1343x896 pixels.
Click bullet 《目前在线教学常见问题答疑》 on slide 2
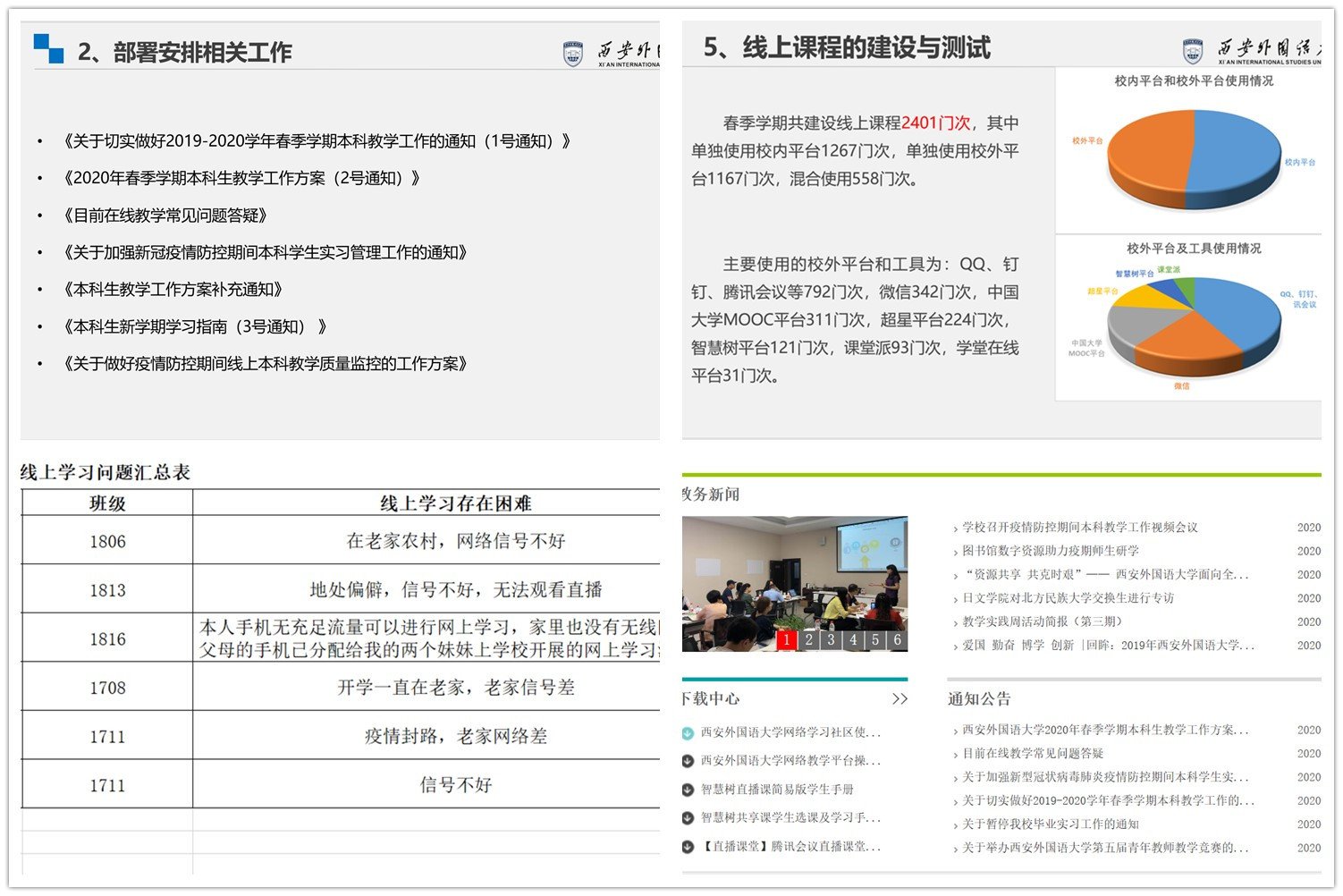(x=165, y=216)
